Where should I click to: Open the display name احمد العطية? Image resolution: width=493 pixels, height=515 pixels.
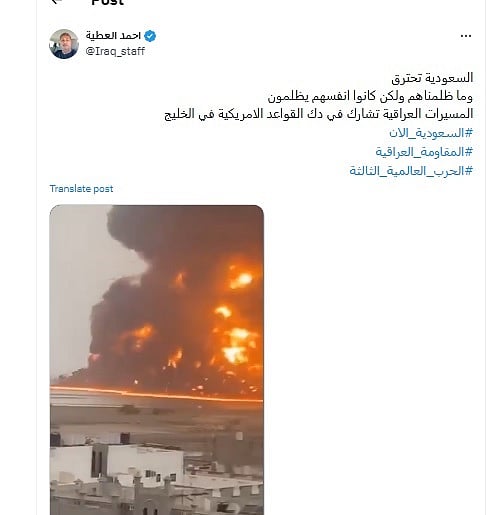[x=113, y=36]
